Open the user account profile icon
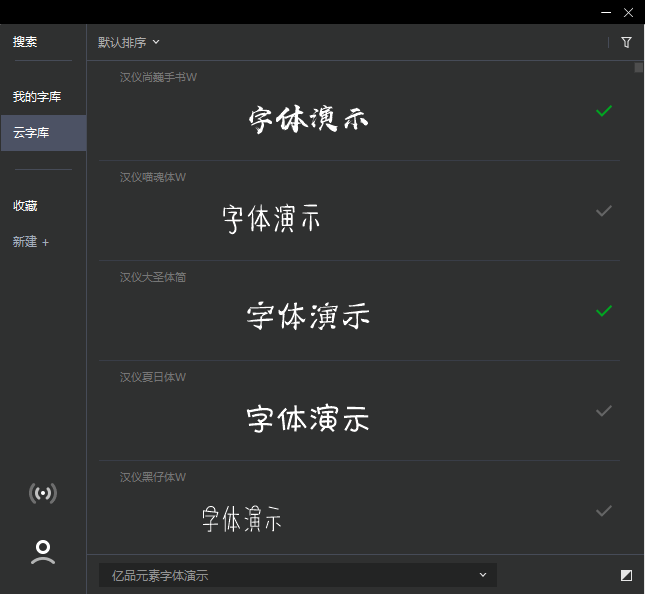This screenshot has height=594, width=645. tap(43, 552)
